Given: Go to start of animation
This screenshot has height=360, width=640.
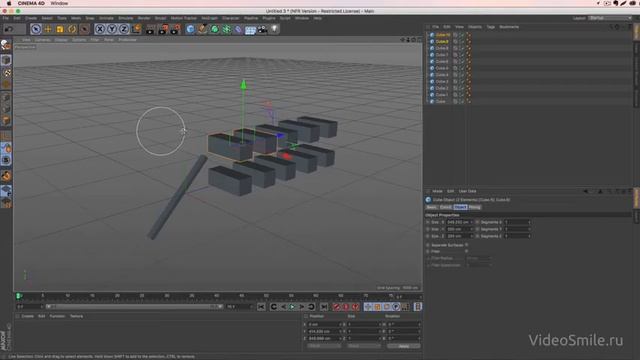Looking at the screenshot, I should (x=261, y=307).
